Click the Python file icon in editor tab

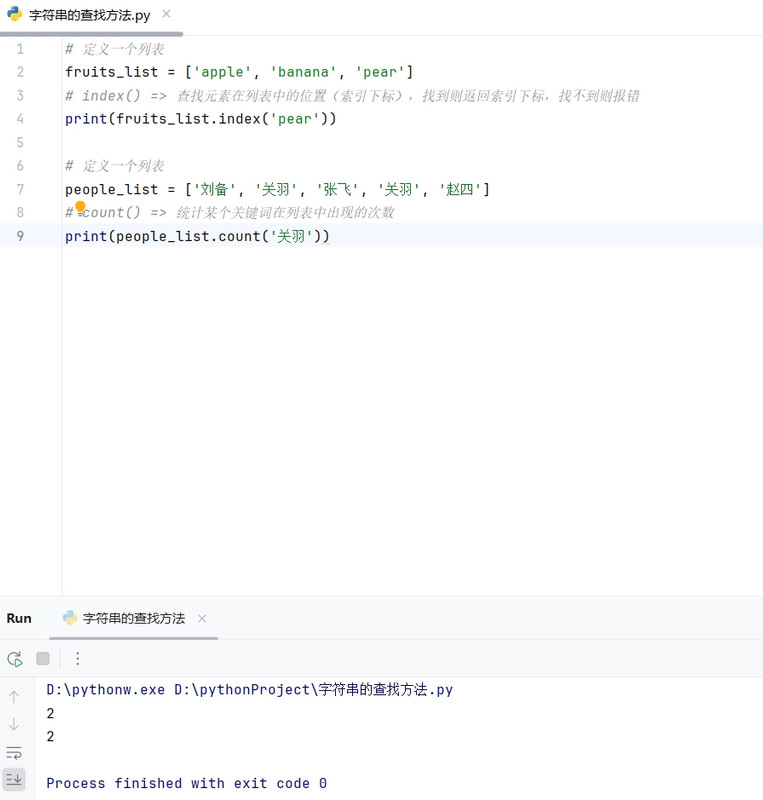click(15, 14)
